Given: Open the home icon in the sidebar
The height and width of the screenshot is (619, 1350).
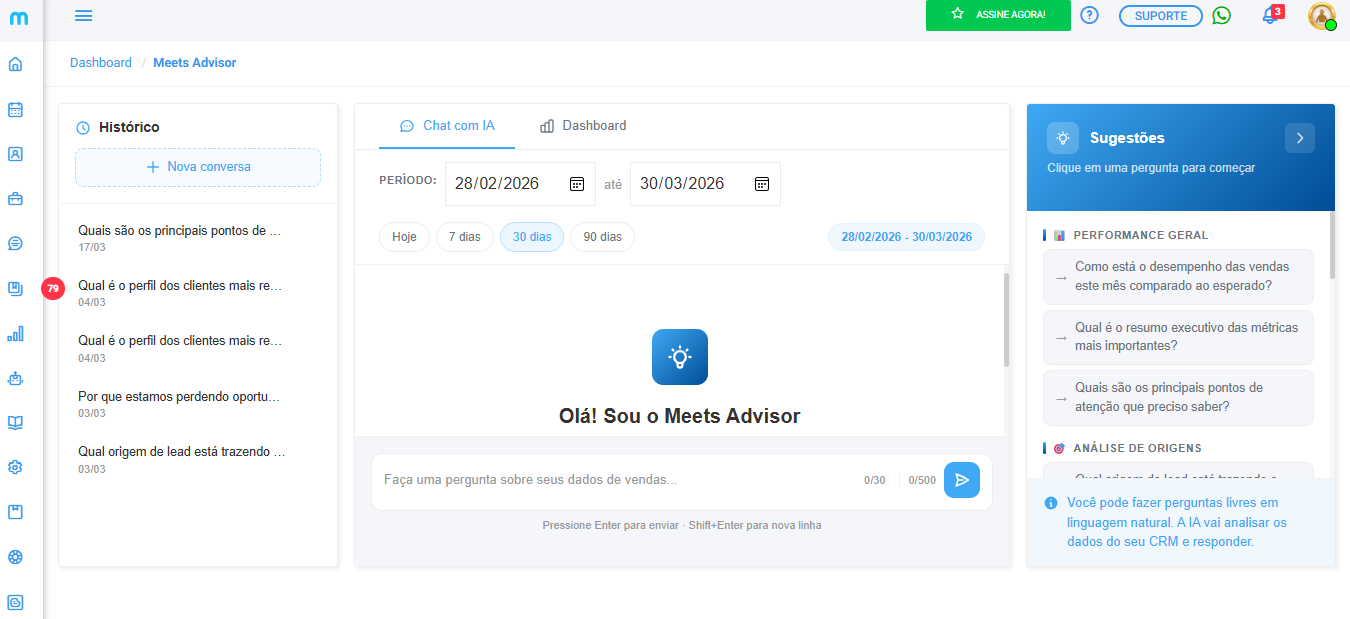Looking at the screenshot, I should [15, 65].
